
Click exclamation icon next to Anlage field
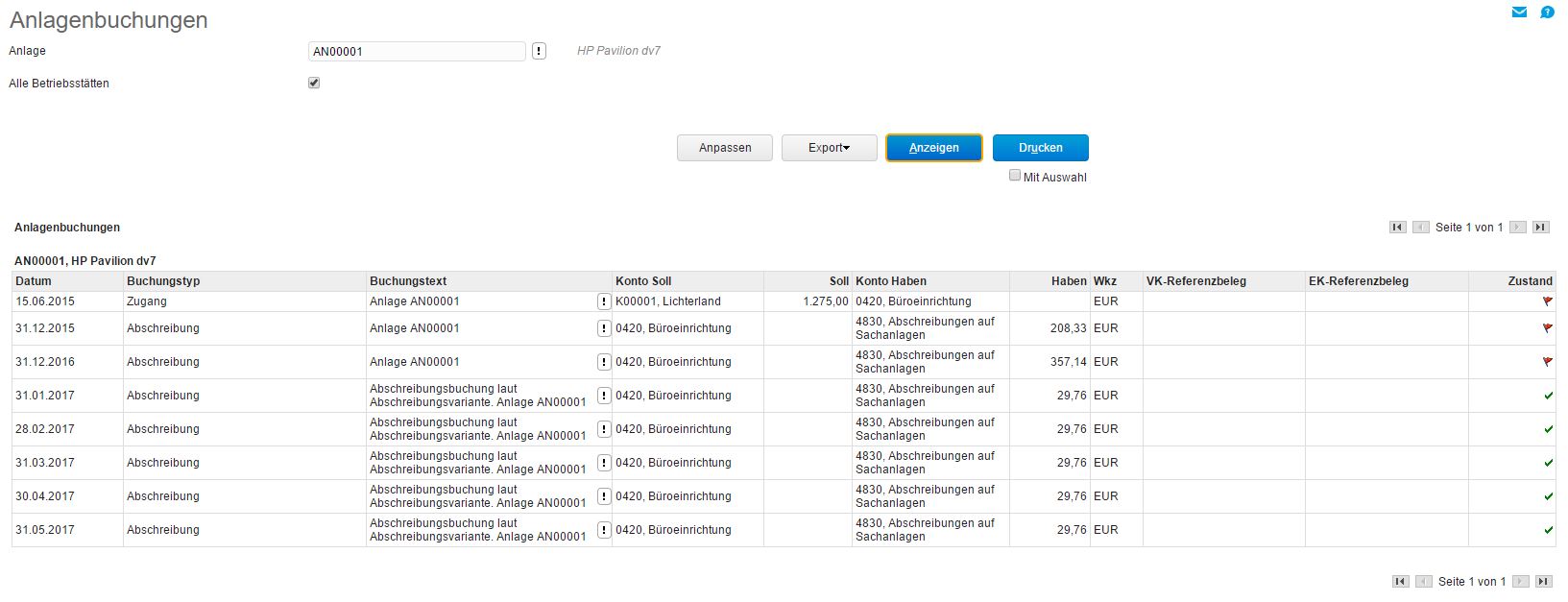[x=539, y=51]
